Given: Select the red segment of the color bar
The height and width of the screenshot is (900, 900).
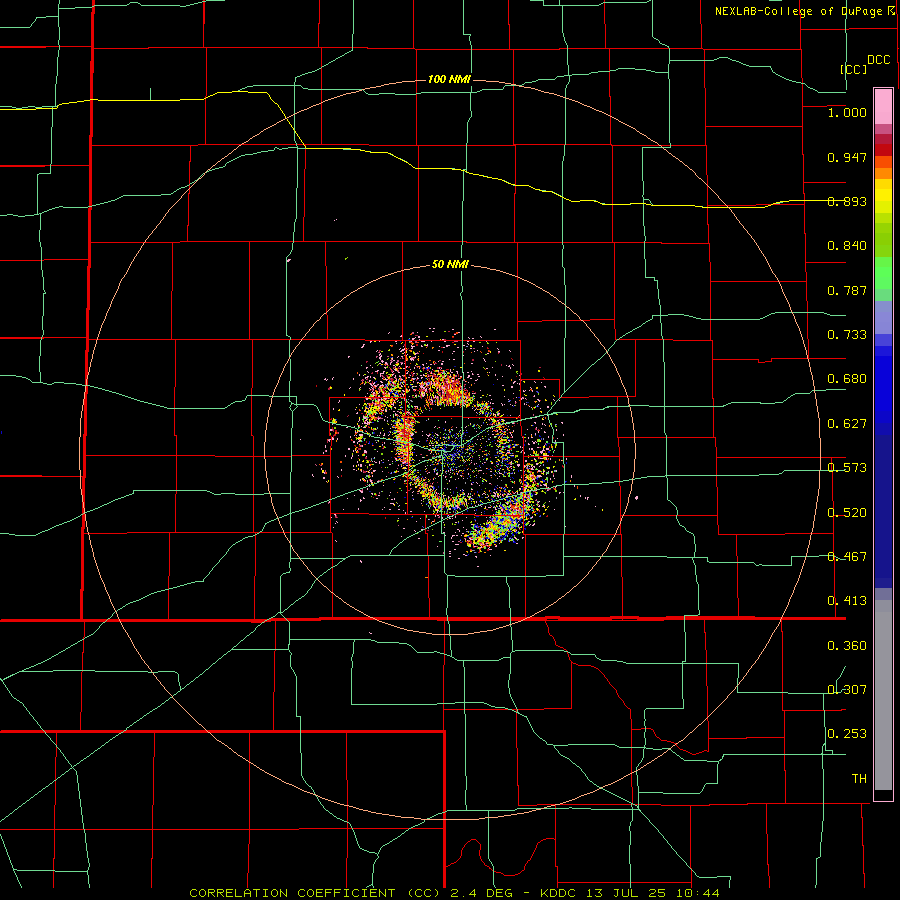Looking at the screenshot, I should point(883,150).
